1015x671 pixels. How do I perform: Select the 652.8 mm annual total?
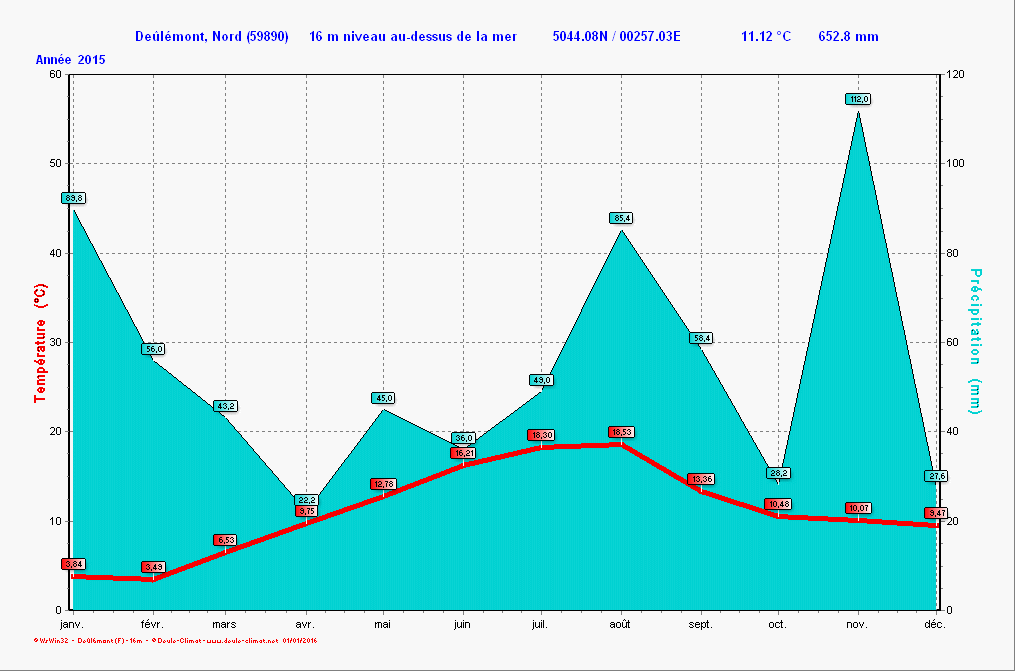(x=848, y=37)
